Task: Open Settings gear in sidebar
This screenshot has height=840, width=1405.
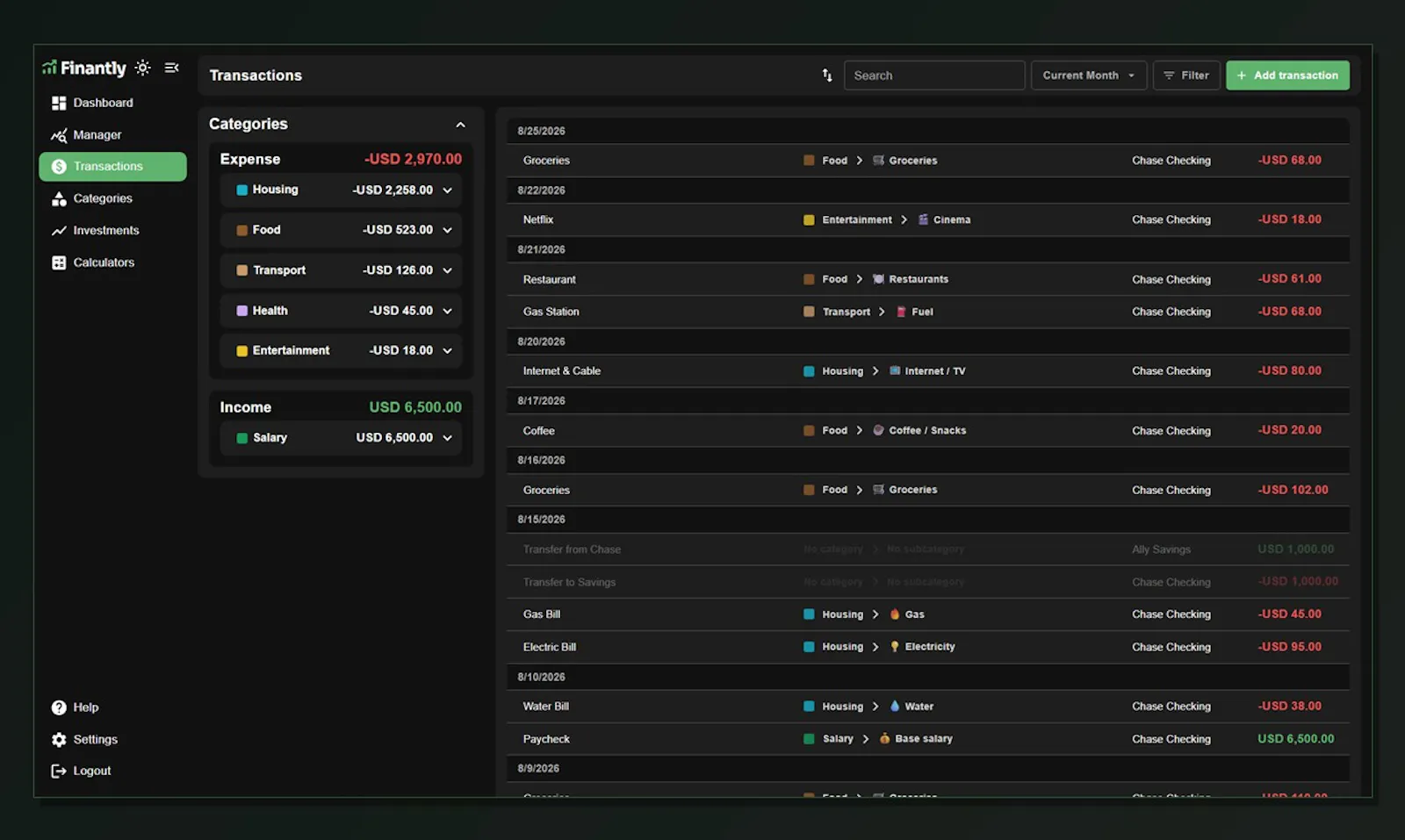Action: tap(59, 740)
